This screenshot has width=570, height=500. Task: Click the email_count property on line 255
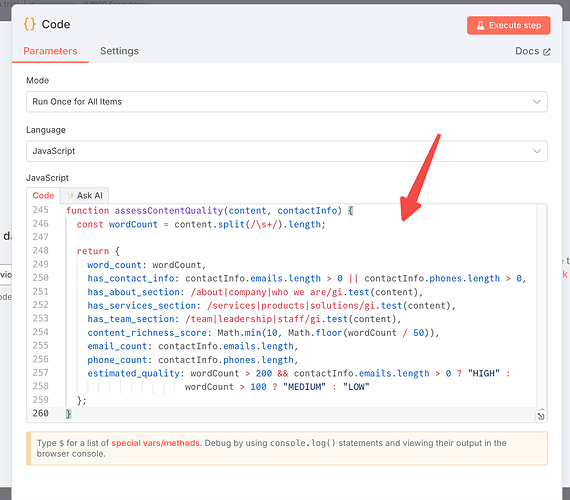click(x=117, y=346)
